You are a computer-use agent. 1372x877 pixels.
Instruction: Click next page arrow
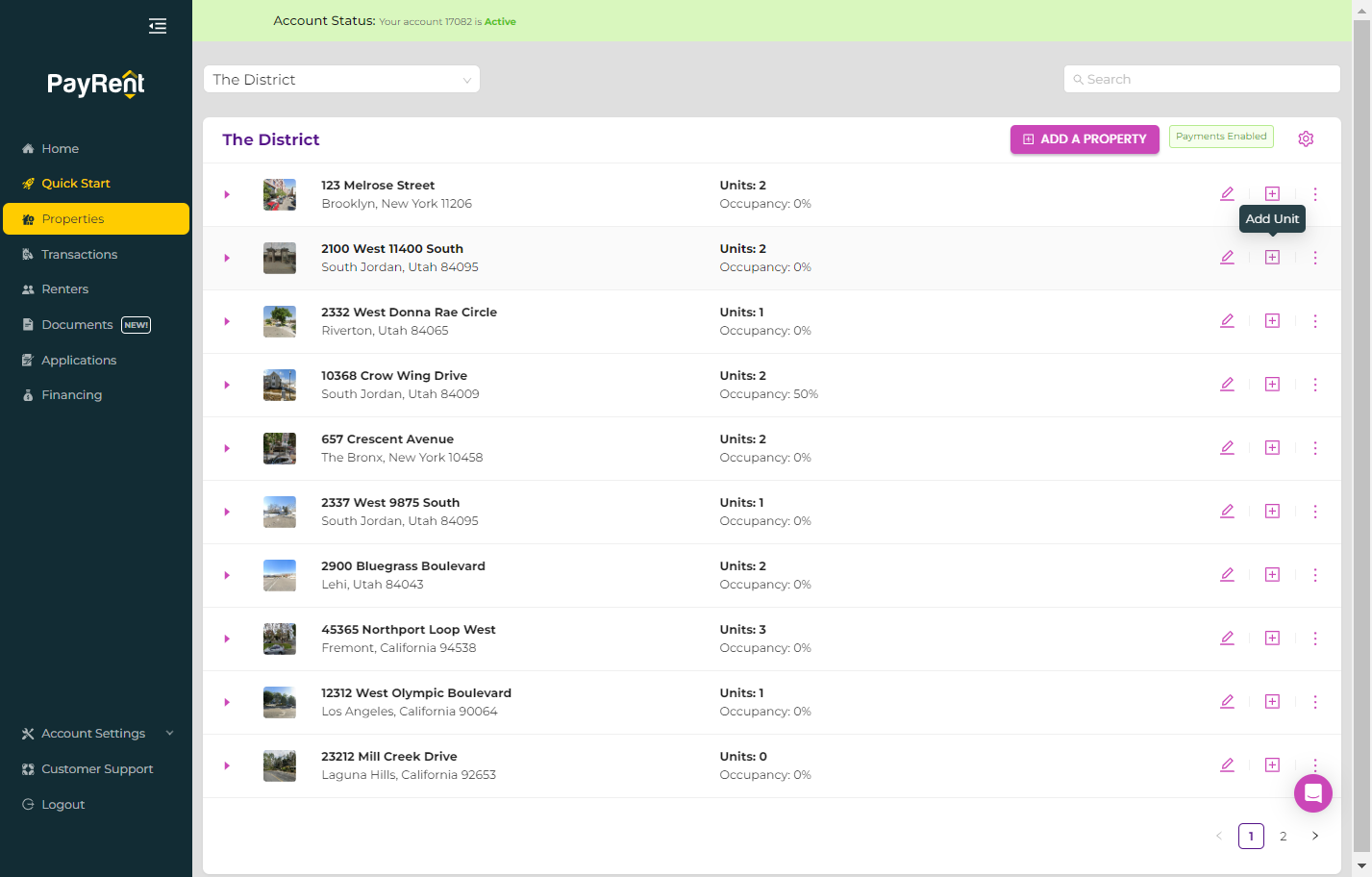1315,837
